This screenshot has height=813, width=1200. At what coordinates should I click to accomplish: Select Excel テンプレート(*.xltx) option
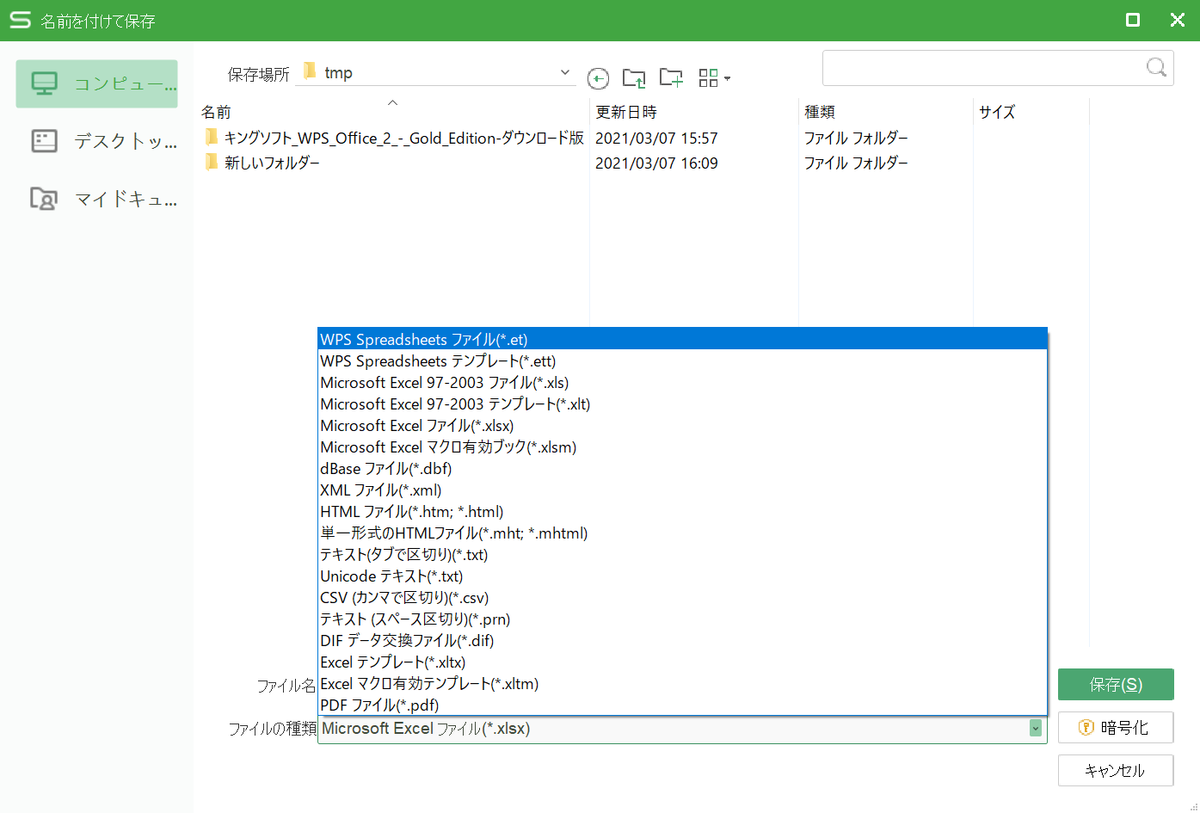click(682, 662)
